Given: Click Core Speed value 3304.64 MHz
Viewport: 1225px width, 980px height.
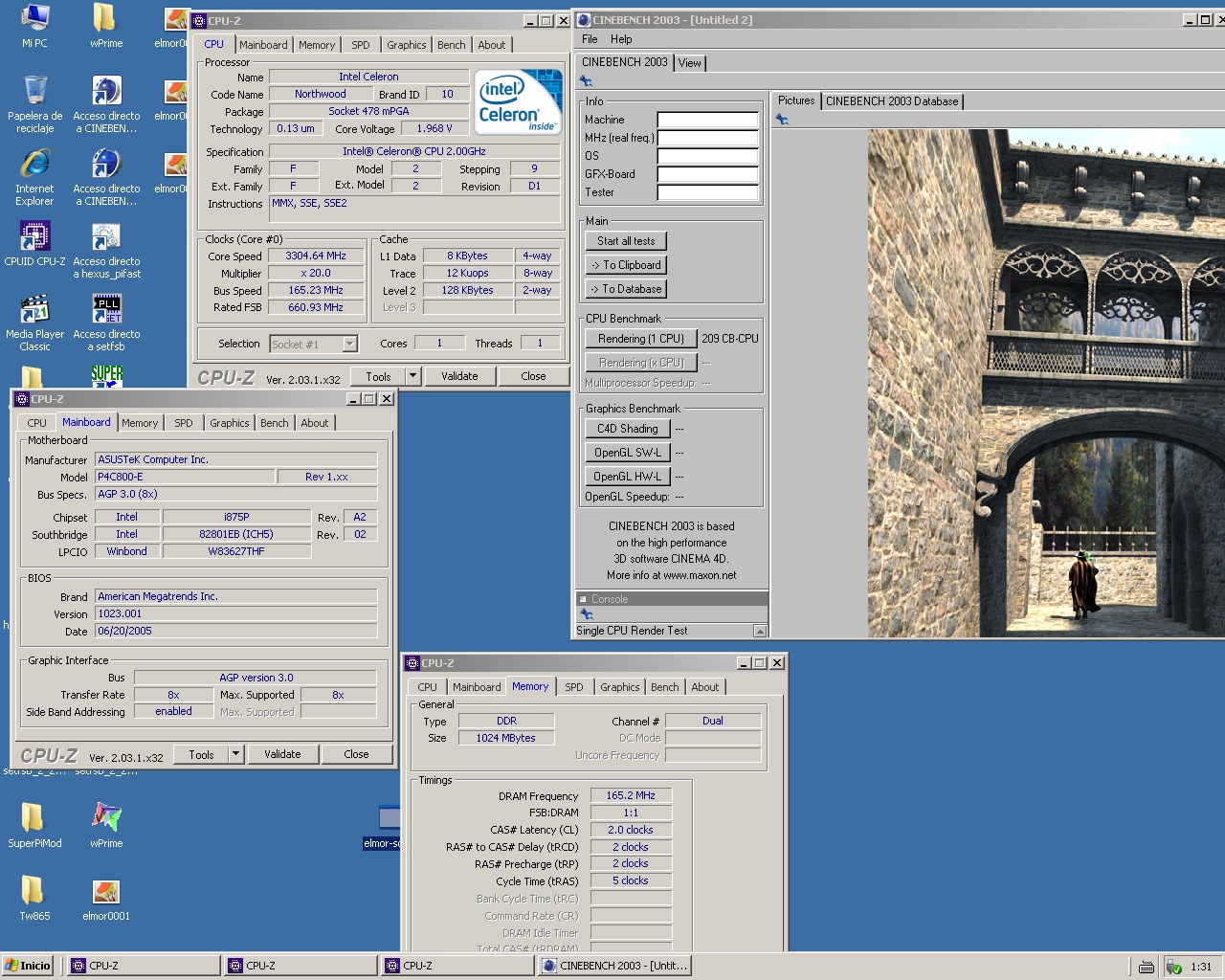Looking at the screenshot, I should 316,256.
